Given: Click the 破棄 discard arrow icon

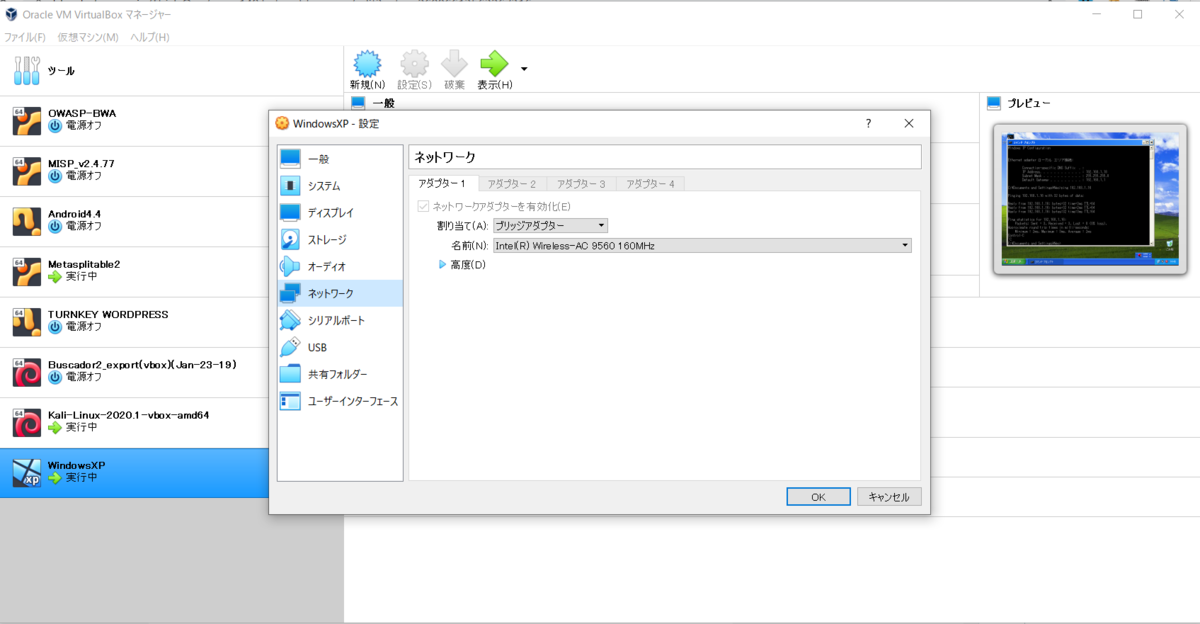Looking at the screenshot, I should coord(454,64).
